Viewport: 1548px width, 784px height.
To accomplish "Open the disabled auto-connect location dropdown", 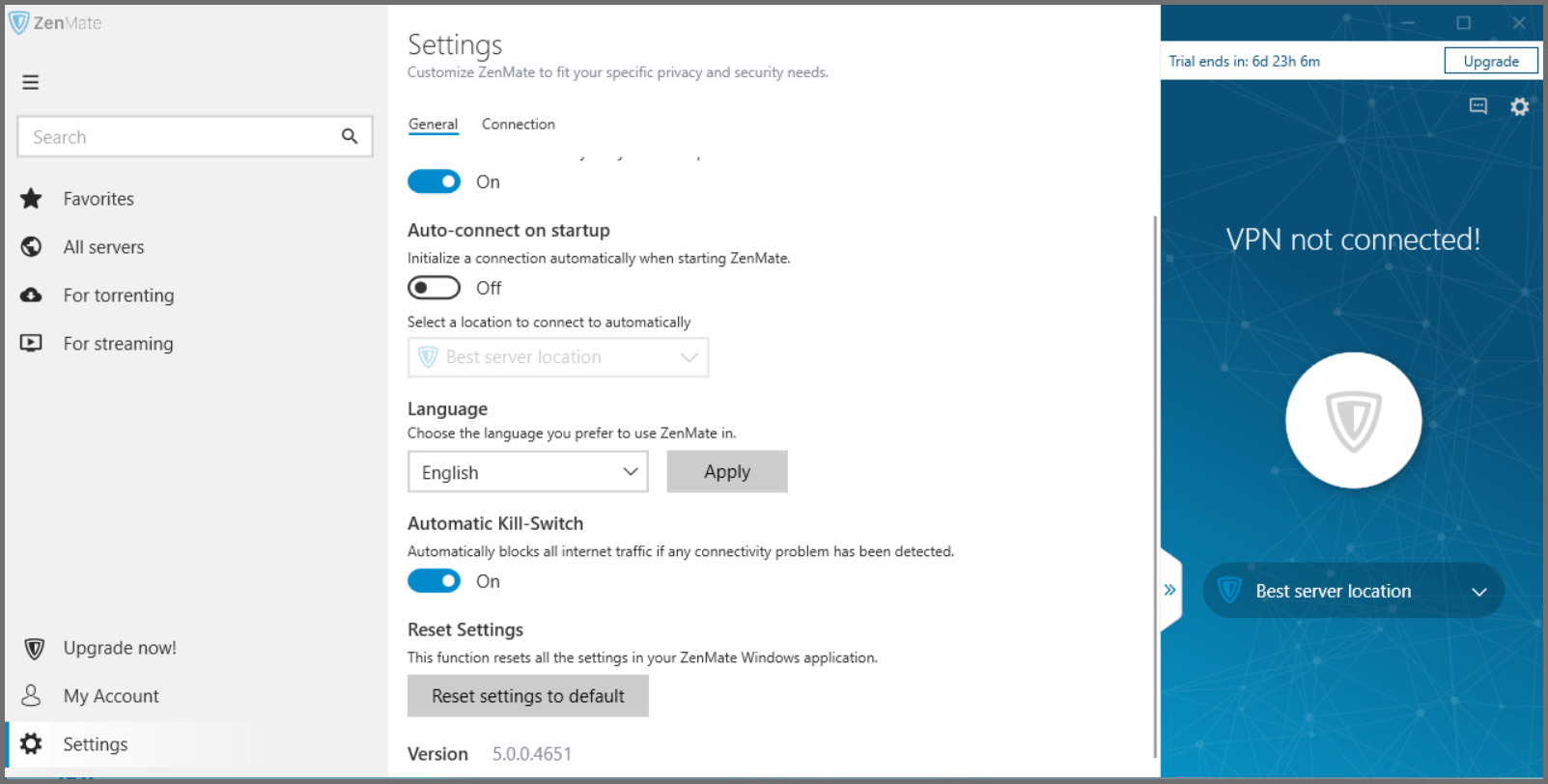I will (x=558, y=357).
